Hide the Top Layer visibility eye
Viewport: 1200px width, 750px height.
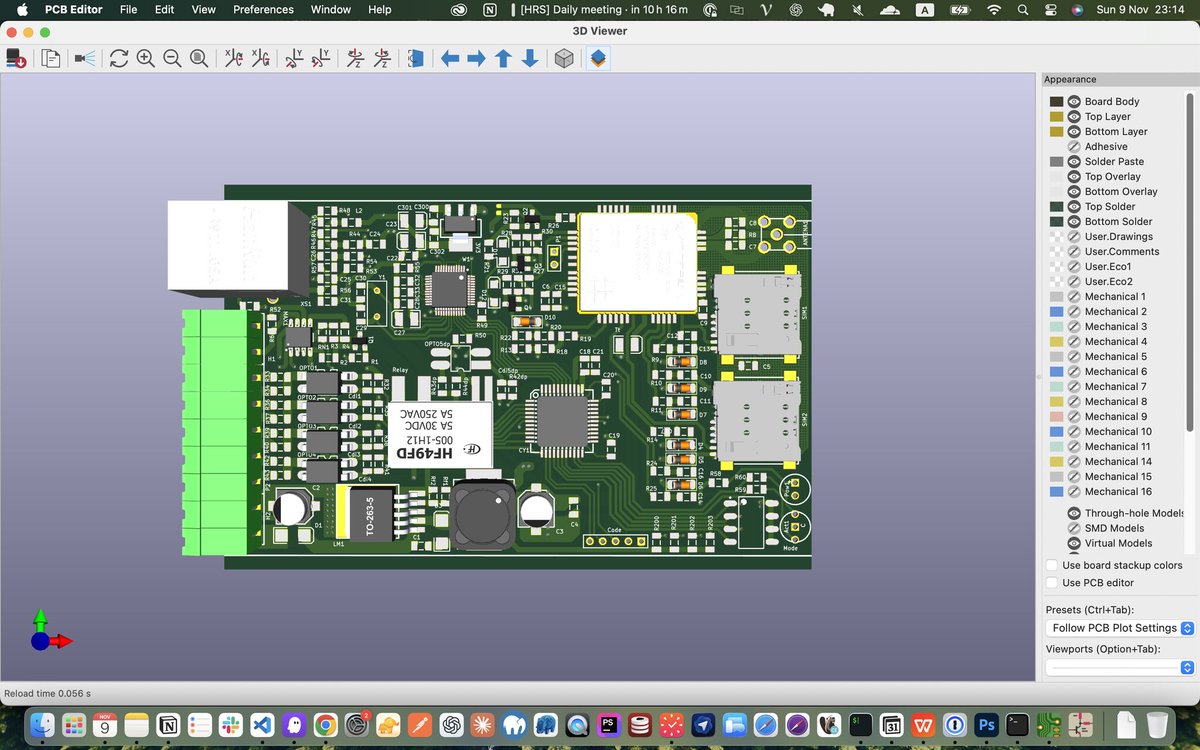click(x=1074, y=116)
